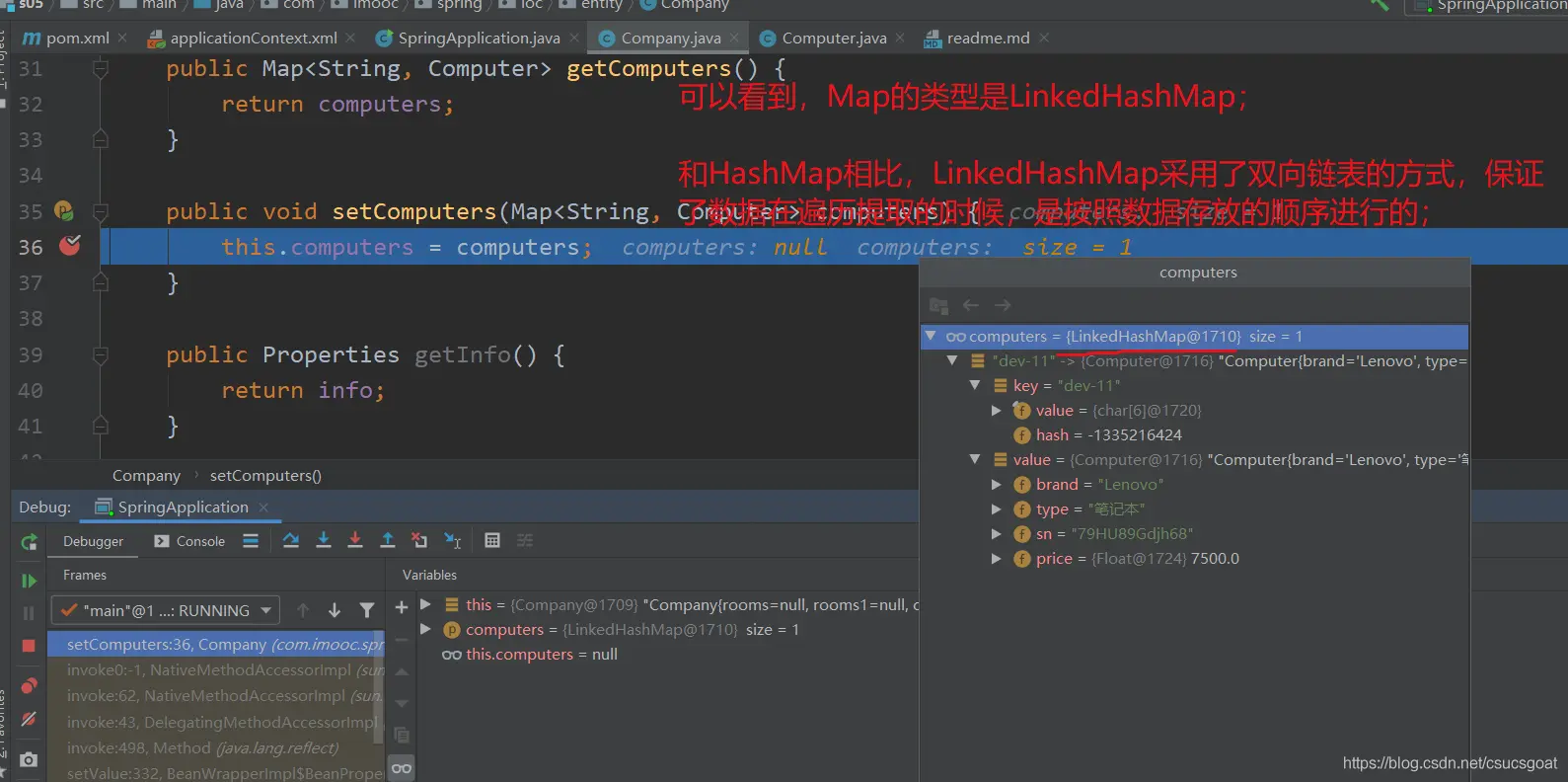Switch to the Console tab
The image size is (1568, 782).
pyautogui.click(x=190, y=541)
